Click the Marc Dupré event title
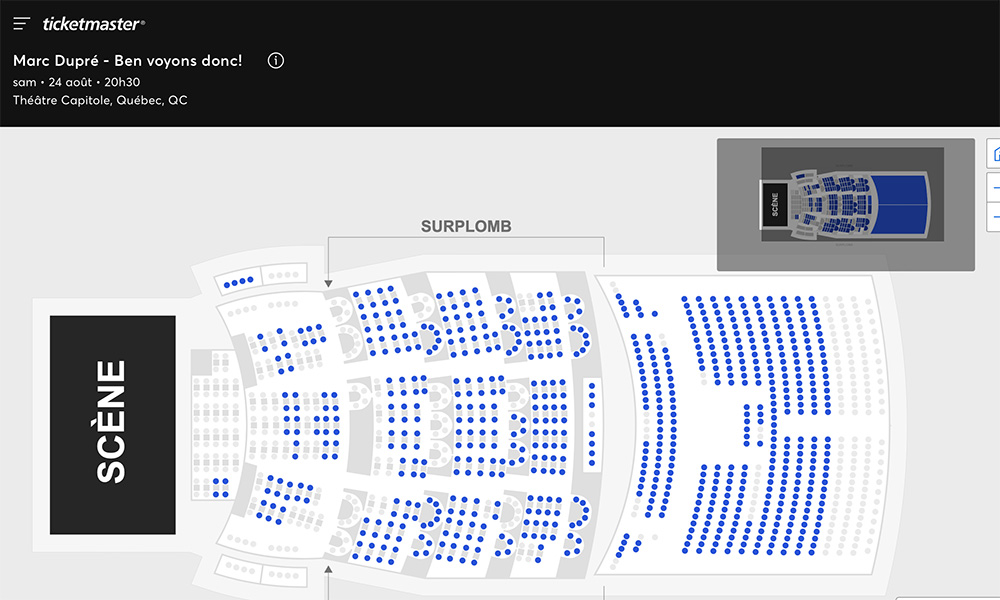Image resolution: width=1000 pixels, height=600 pixels. 127,60
